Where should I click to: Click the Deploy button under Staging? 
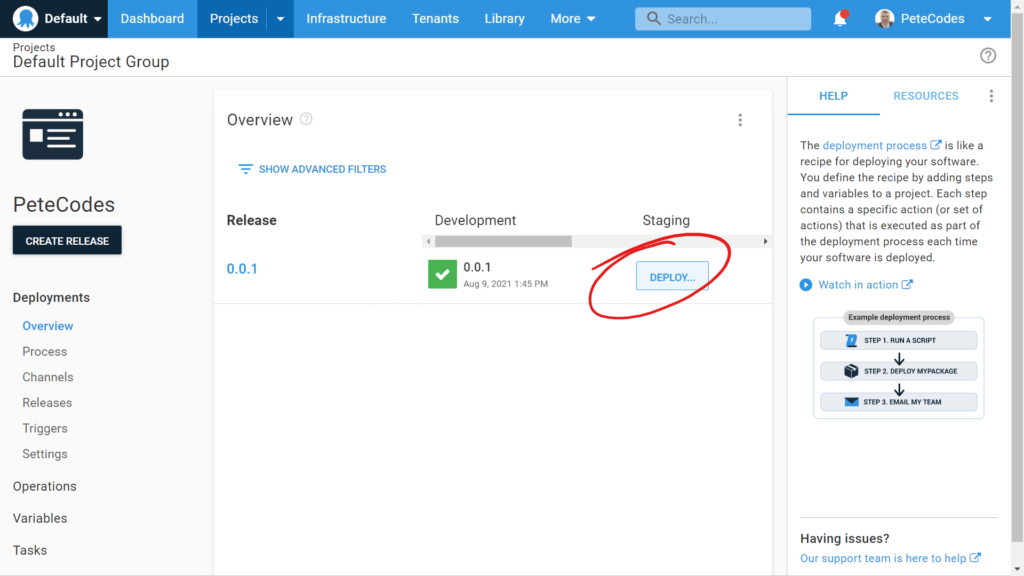click(x=672, y=276)
